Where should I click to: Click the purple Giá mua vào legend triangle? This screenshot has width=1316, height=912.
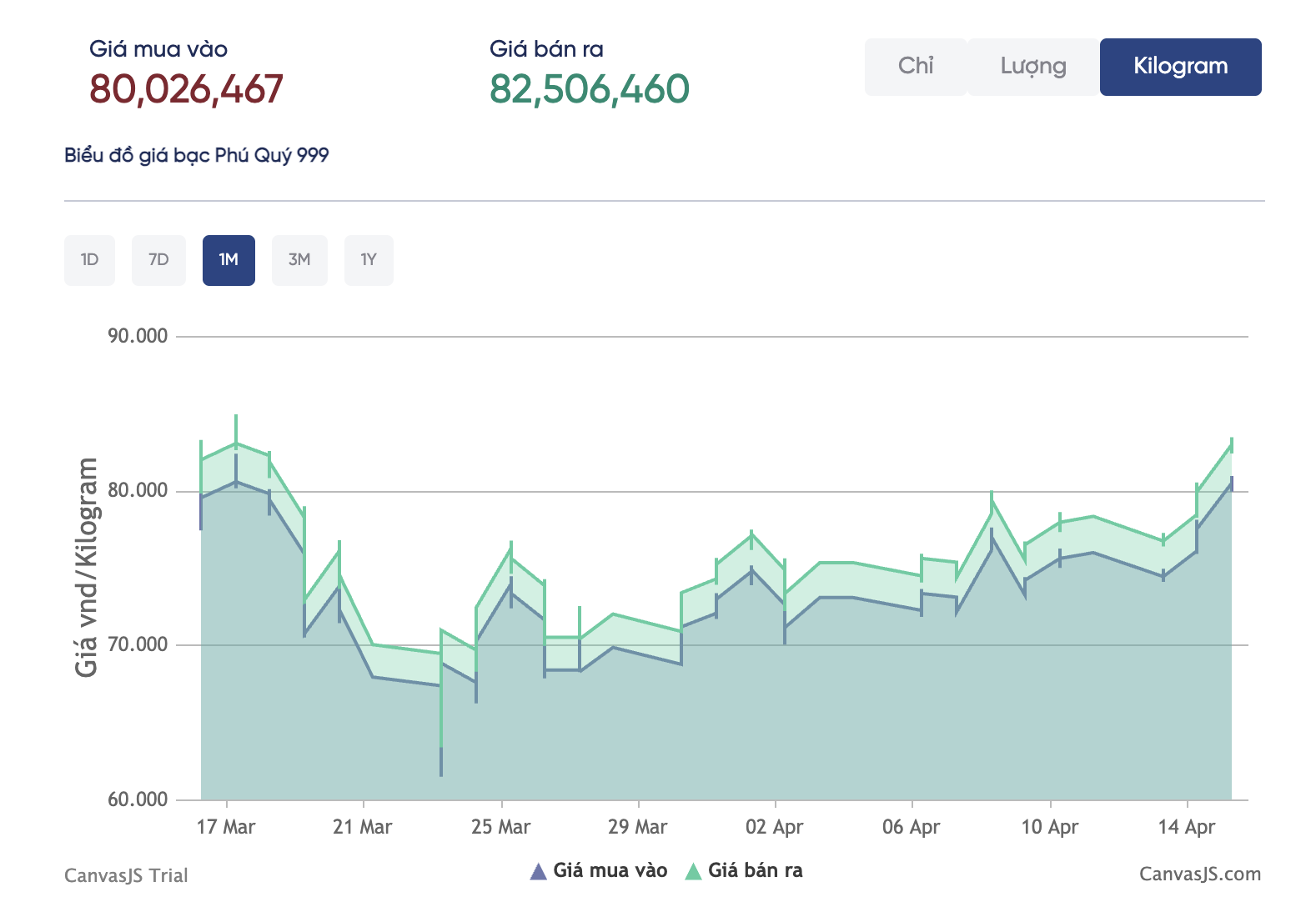(539, 872)
